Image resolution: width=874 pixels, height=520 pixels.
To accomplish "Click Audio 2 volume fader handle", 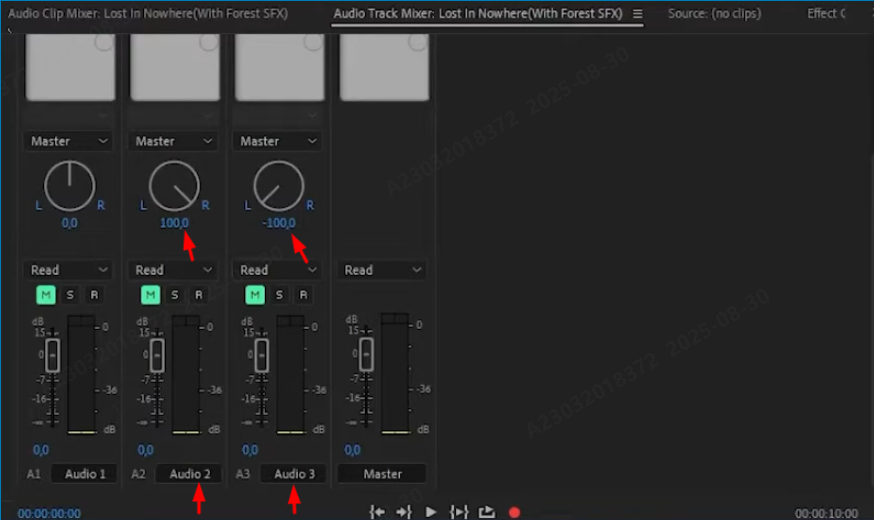I will pyautogui.click(x=157, y=355).
